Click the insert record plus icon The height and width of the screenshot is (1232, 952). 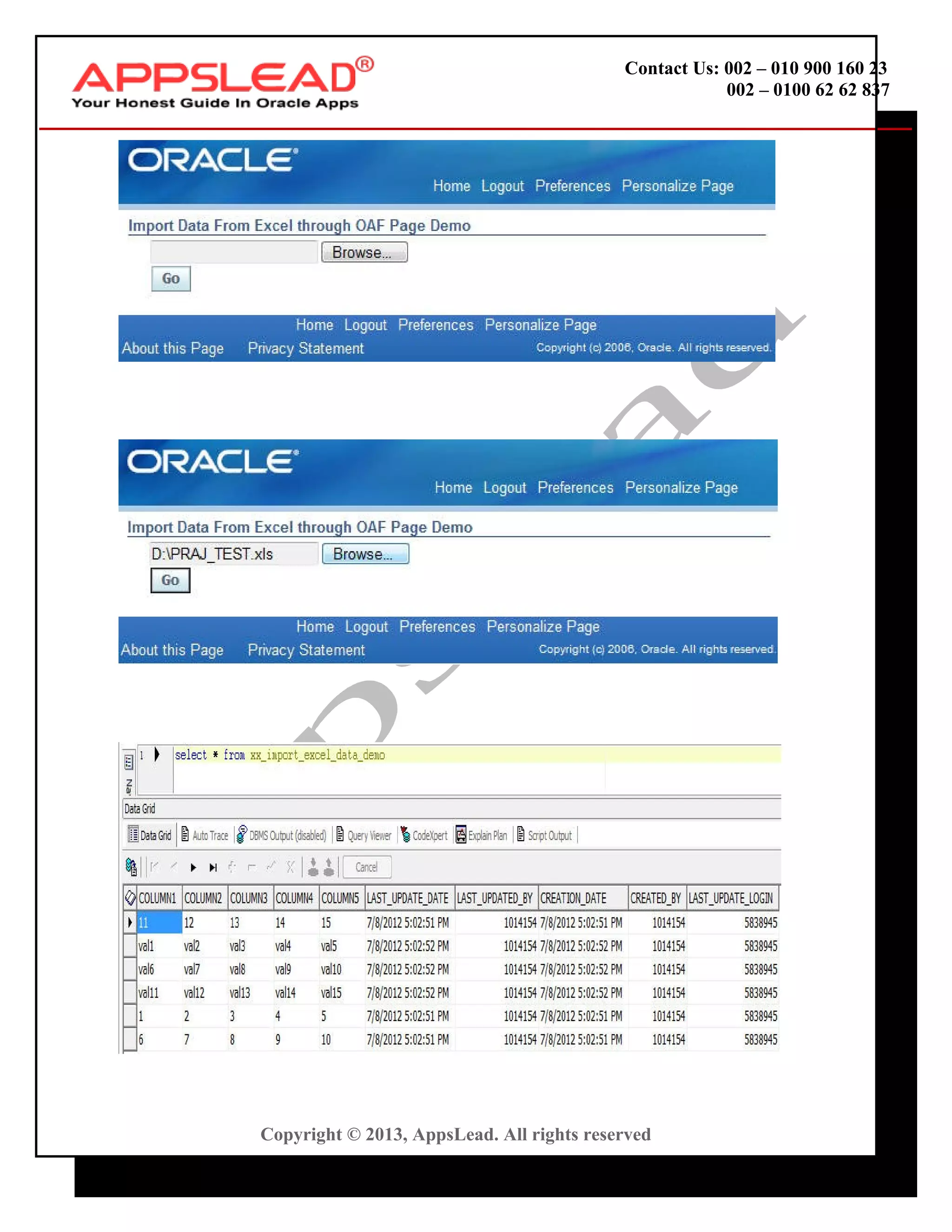(x=232, y=867)
